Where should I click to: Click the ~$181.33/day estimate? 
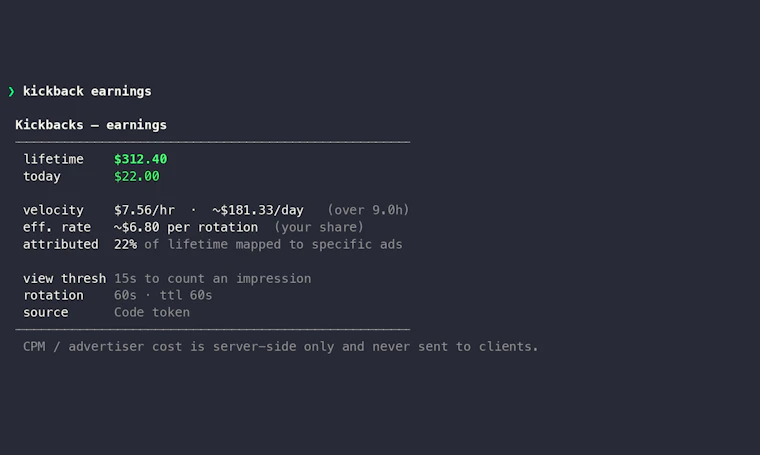coord(258,210)
